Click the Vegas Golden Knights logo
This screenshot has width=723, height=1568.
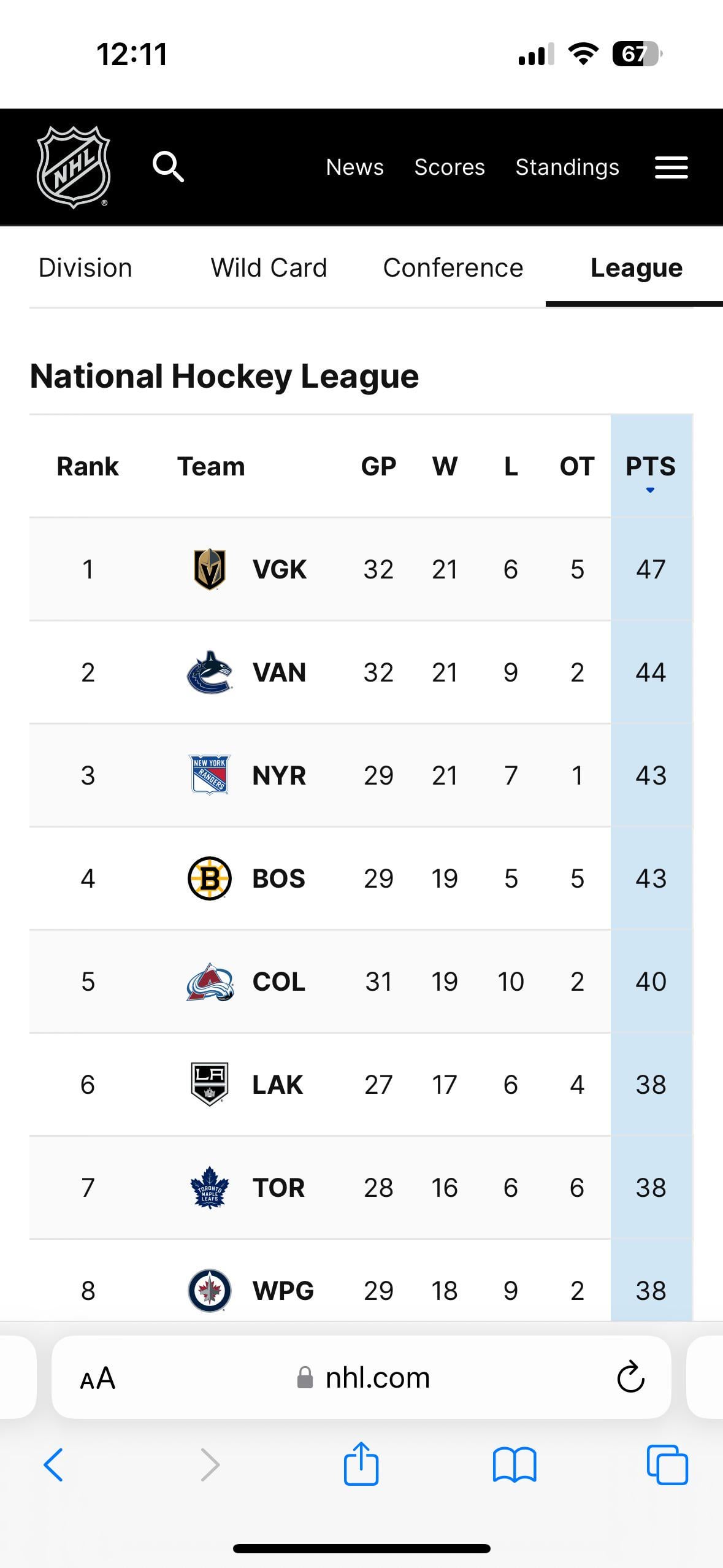coord(209,569)
